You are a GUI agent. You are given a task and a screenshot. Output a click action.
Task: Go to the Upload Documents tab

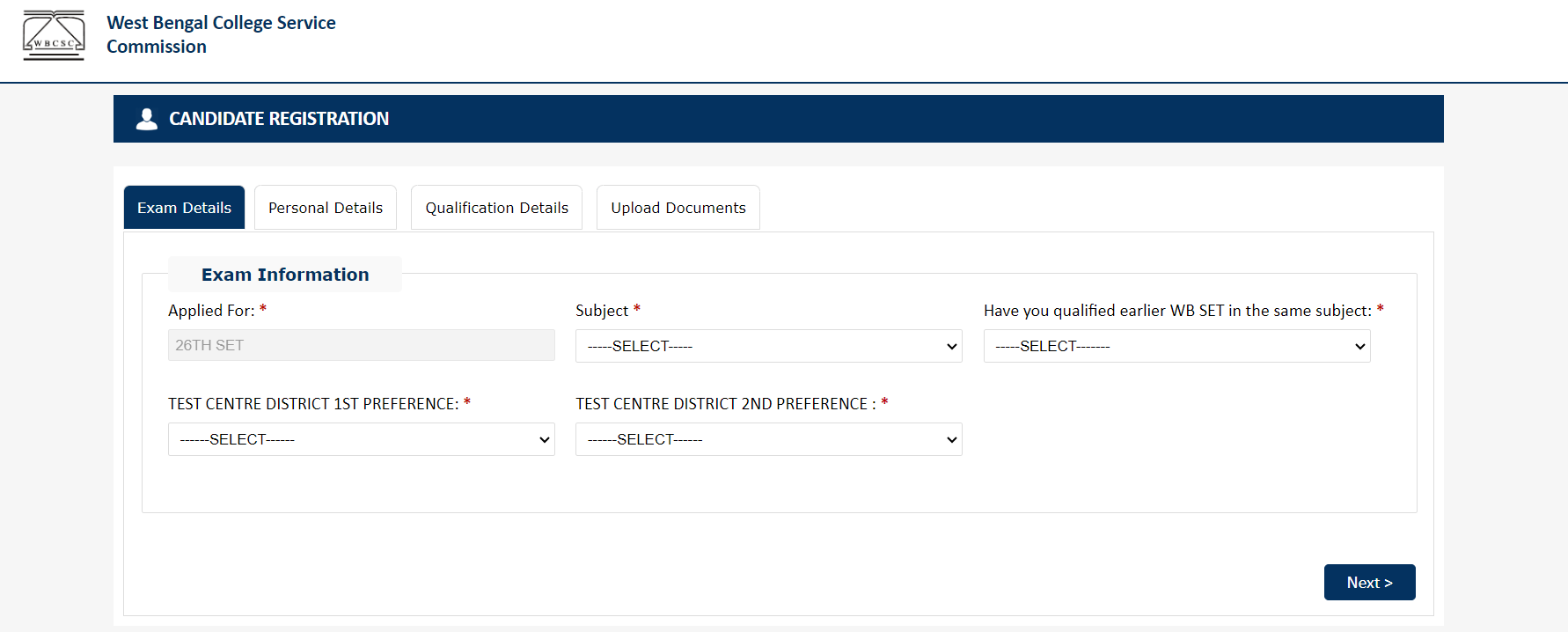[678, 208]
